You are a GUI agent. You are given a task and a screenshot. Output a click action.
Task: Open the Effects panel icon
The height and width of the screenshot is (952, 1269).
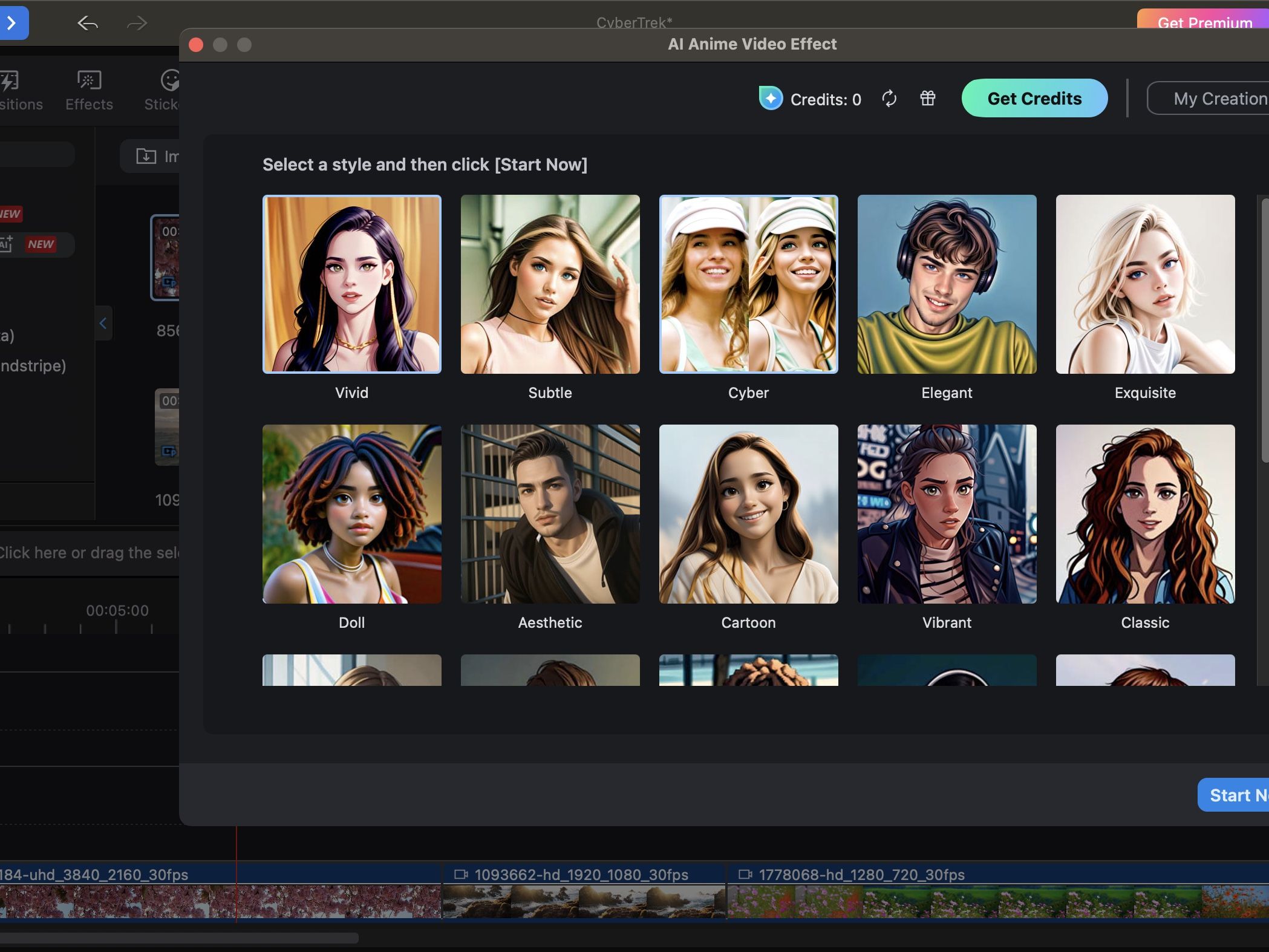89,80
